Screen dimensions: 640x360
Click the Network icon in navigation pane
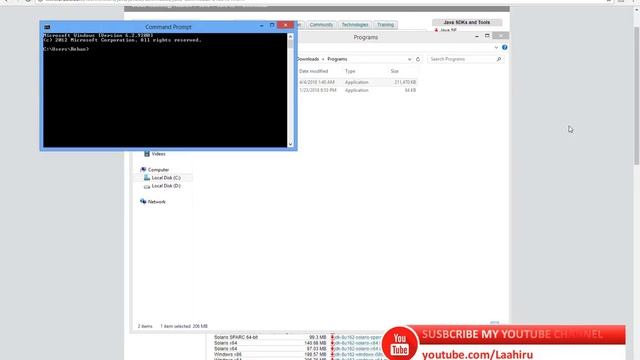143,201
